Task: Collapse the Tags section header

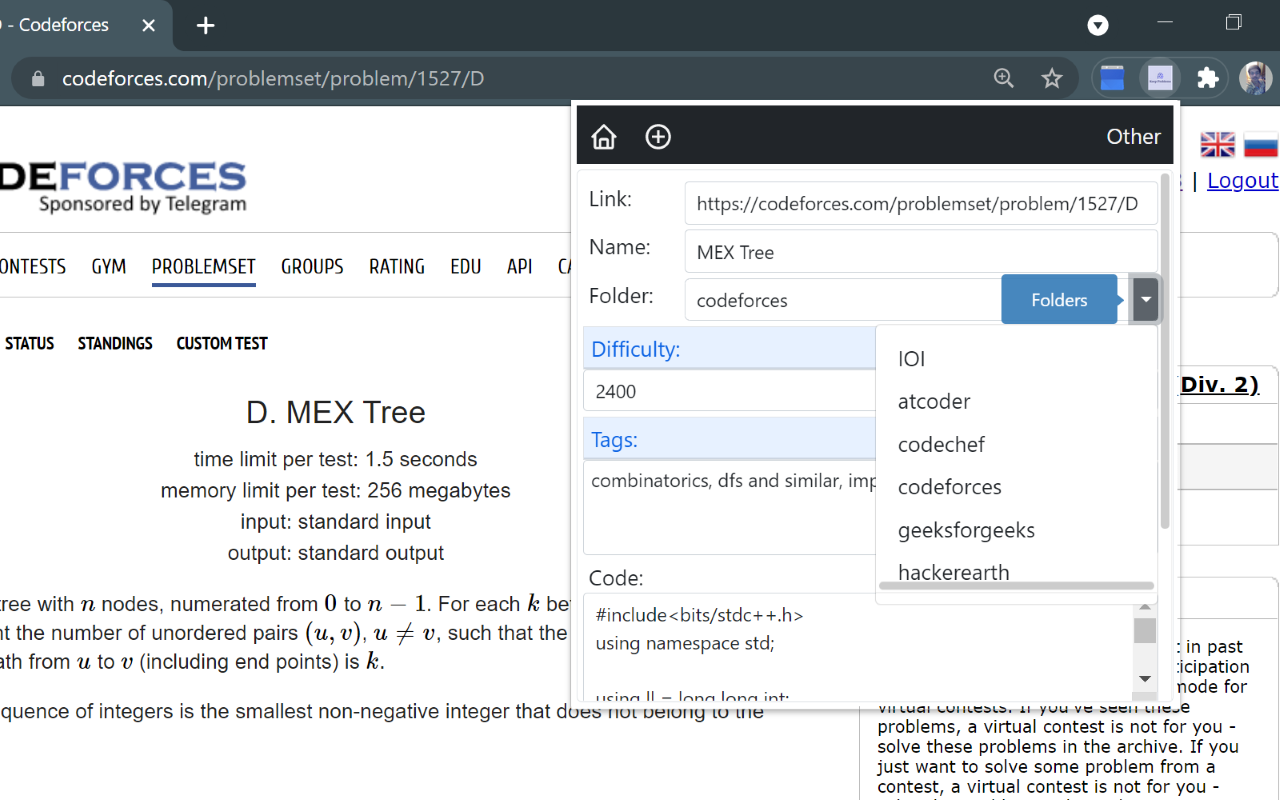Action: point(729,439)
